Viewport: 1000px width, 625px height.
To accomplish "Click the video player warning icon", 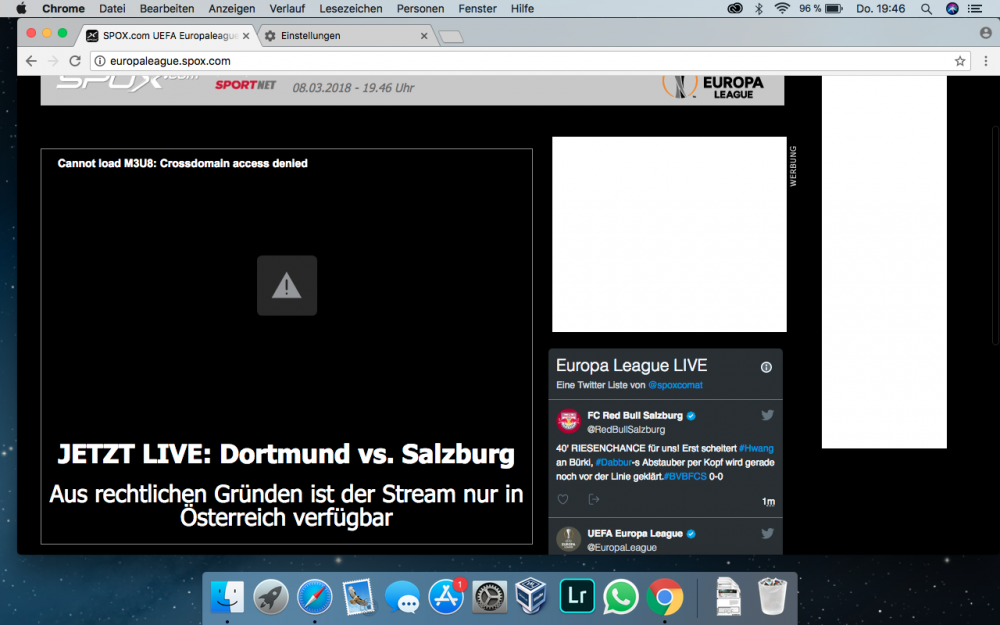I will click(287, 286).
